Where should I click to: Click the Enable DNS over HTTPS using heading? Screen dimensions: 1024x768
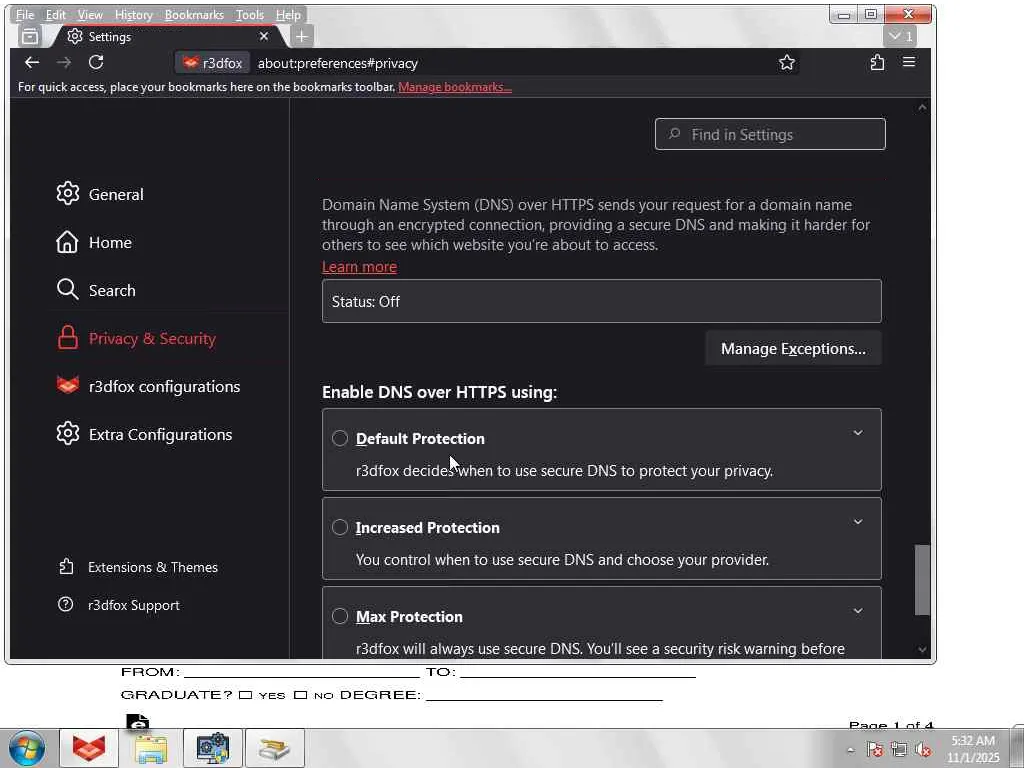click(x=440, y=392)
